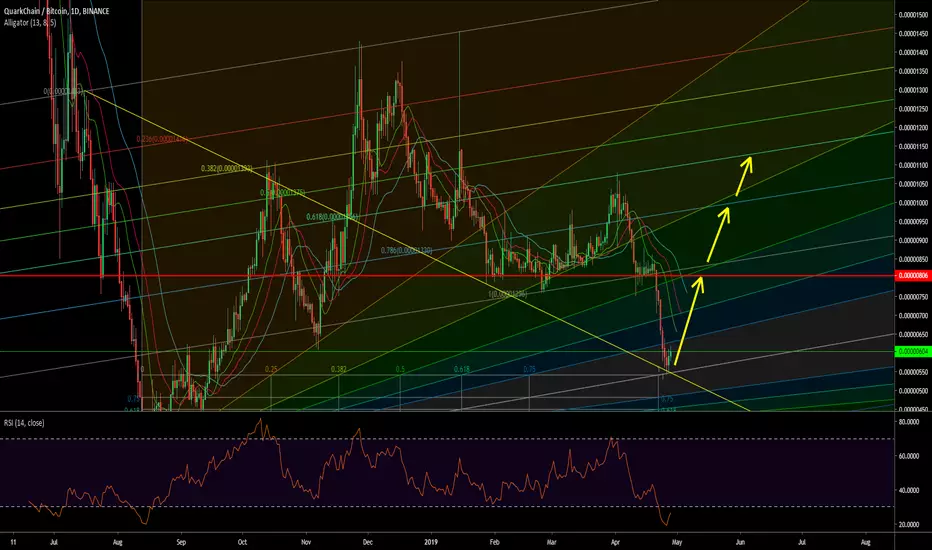The width and height of the screenshot is (932, 550).
Task: Click the 0.00000550 price axis label
Action: 914,372
